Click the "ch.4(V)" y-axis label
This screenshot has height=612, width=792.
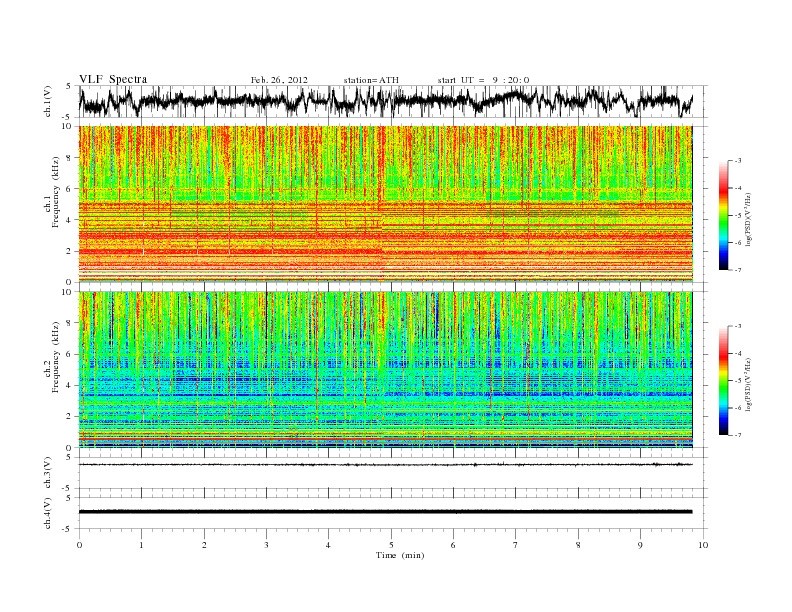point(48,513)
